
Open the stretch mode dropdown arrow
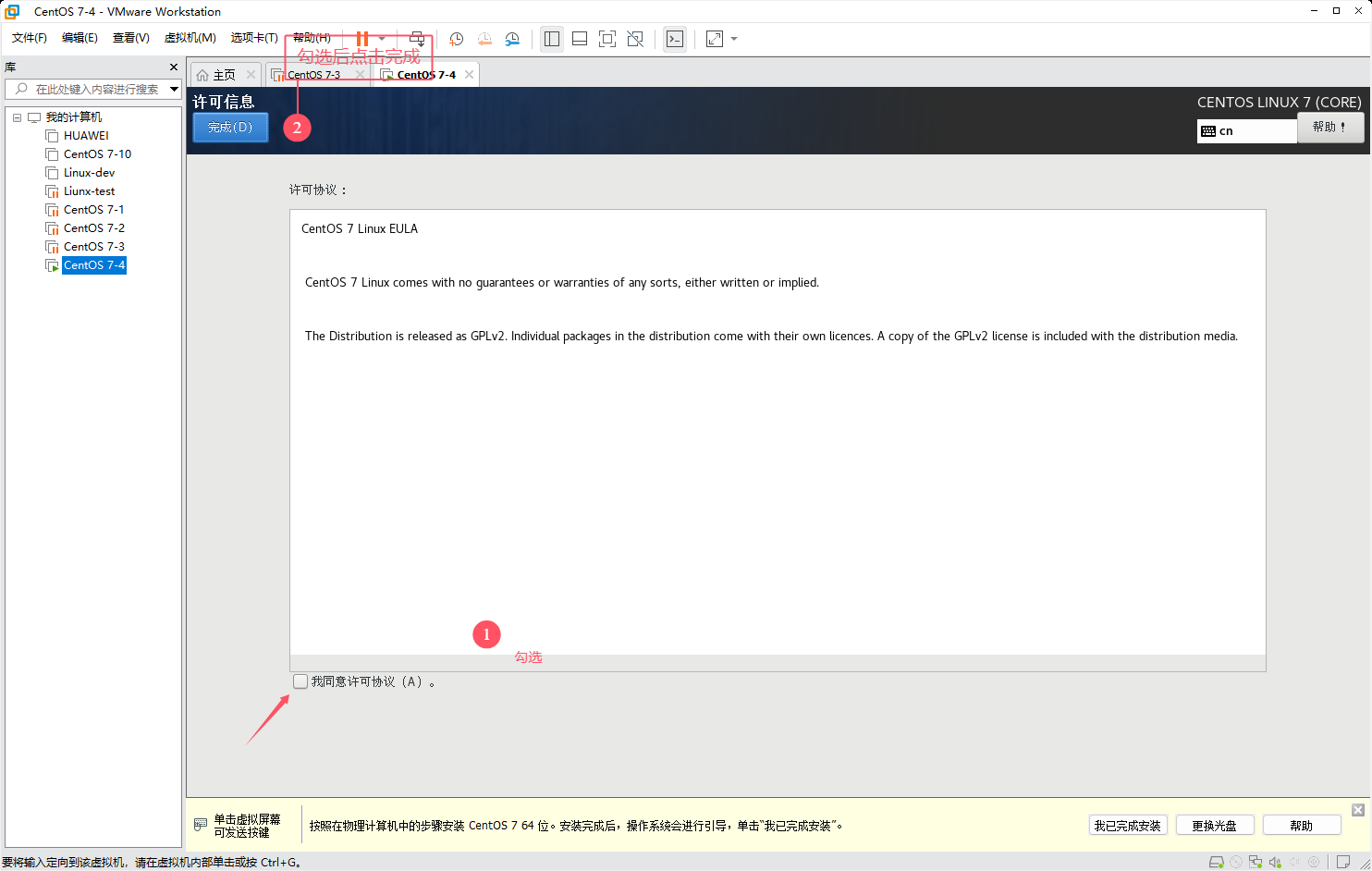[734, 39]
